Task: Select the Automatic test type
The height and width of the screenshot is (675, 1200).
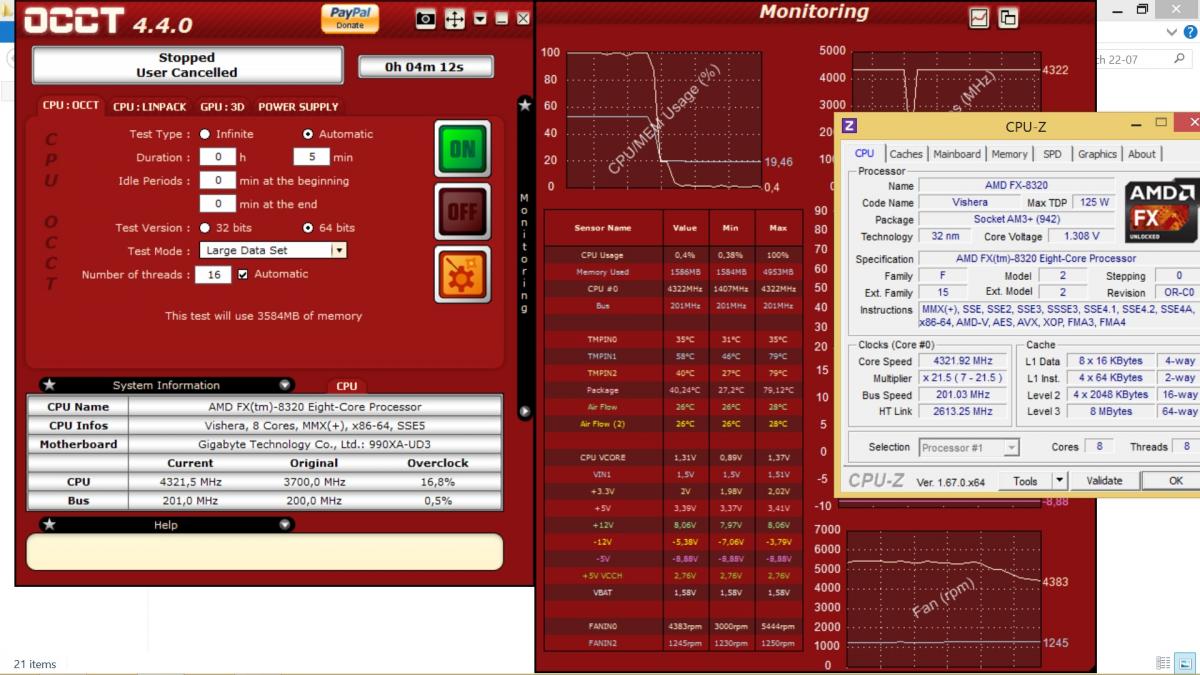Action: coord(308,134)
